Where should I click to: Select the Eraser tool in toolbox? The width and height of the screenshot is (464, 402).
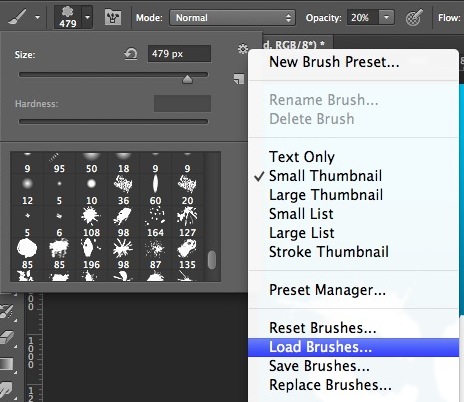(7, 337)
